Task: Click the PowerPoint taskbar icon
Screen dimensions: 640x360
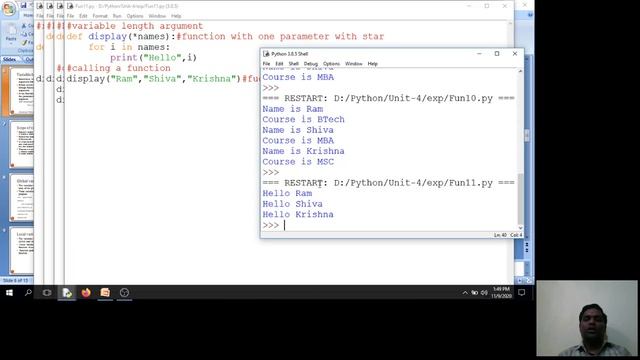Action: tap(105, 293)
